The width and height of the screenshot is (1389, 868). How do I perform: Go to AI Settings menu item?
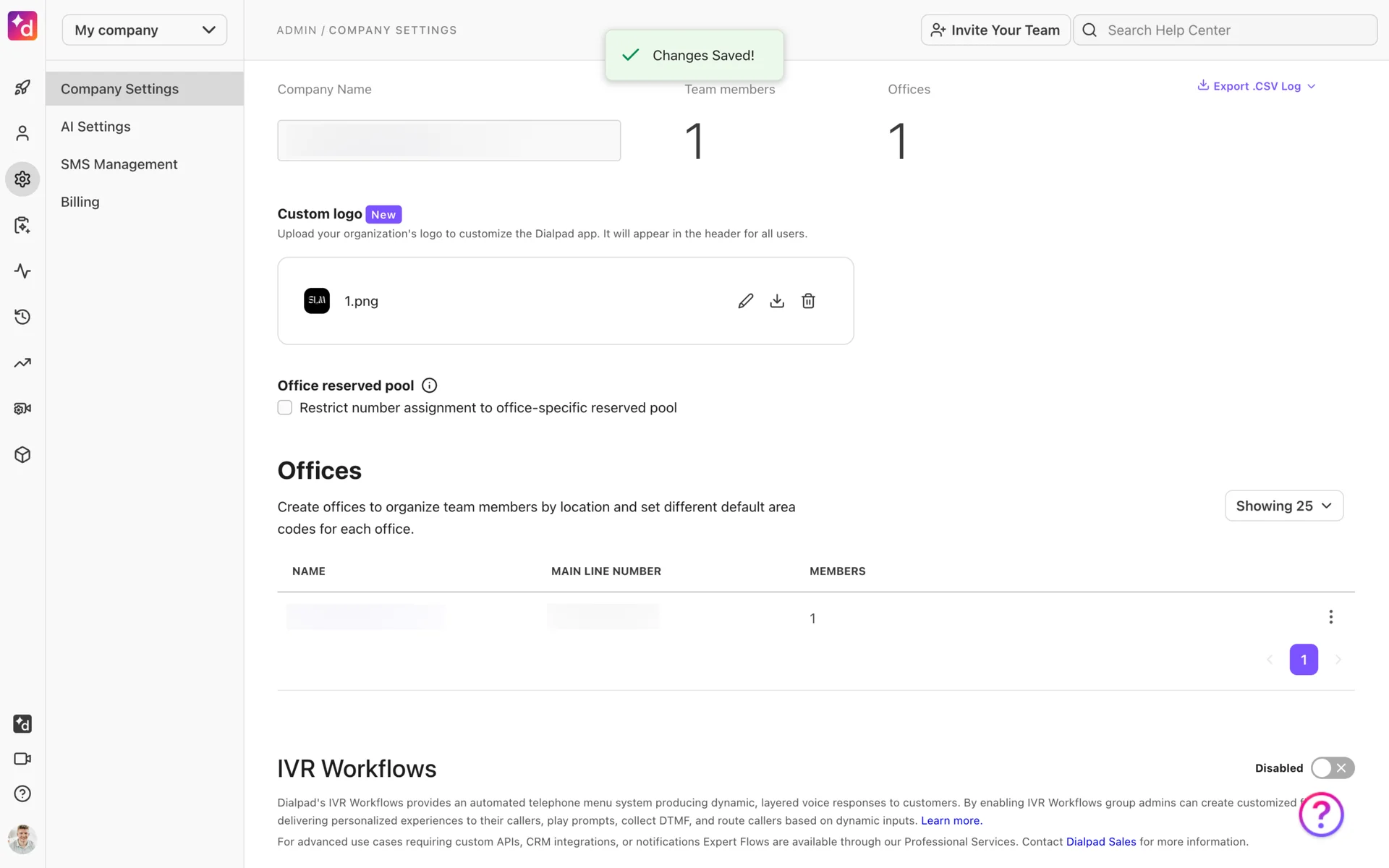pos(95,127)
